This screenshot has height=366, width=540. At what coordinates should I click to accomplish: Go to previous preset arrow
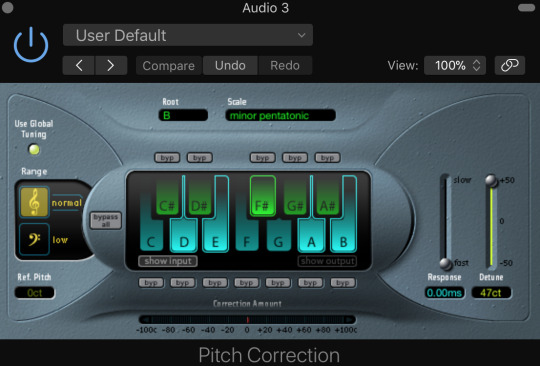click(79, 65)
